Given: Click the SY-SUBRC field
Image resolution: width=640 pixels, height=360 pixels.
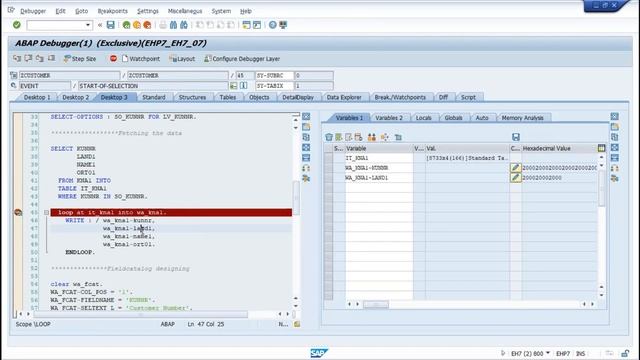Looking at the screenshot, I should pos(274,76).
